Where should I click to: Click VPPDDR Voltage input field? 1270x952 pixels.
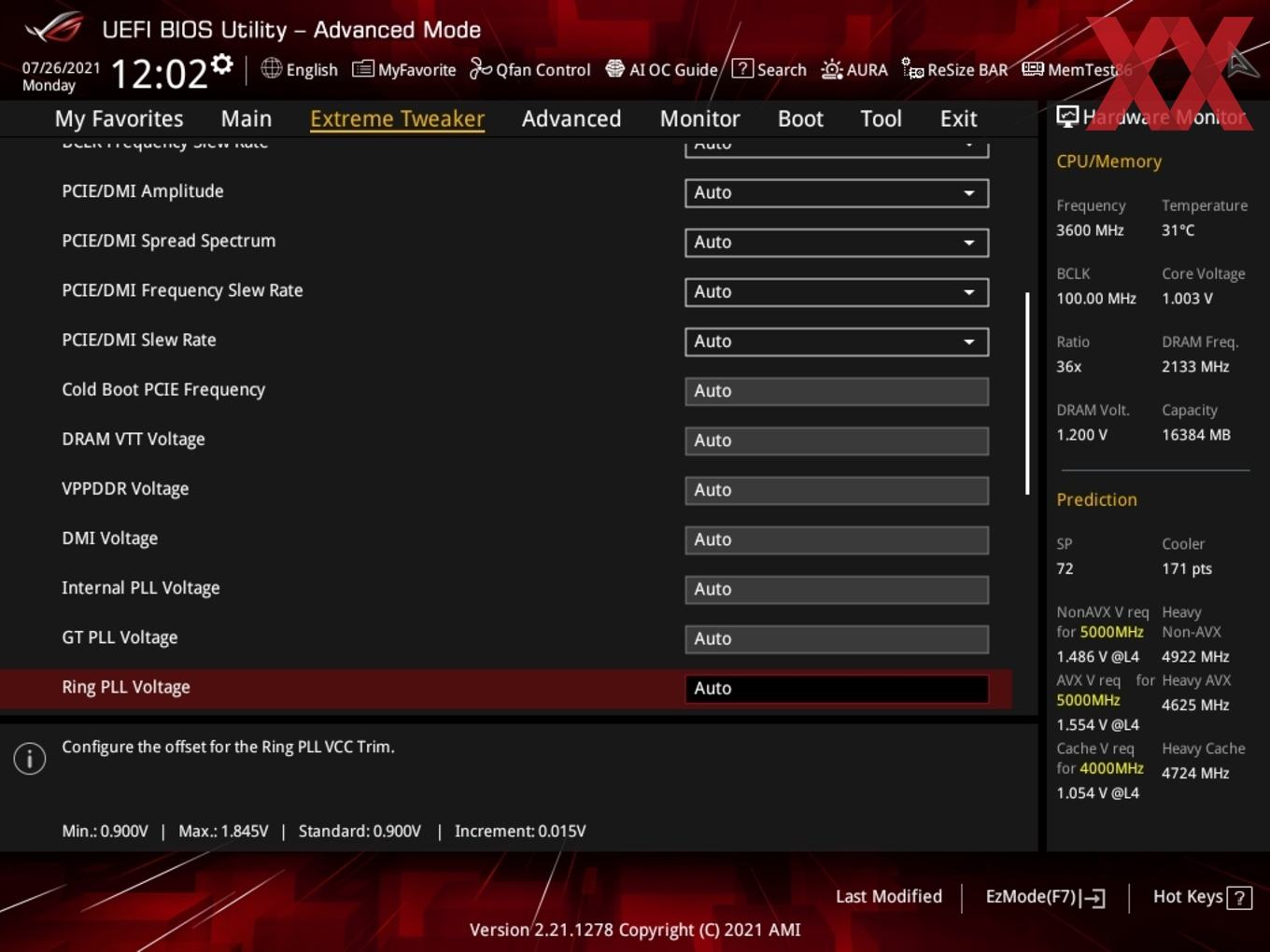point(837,489)
